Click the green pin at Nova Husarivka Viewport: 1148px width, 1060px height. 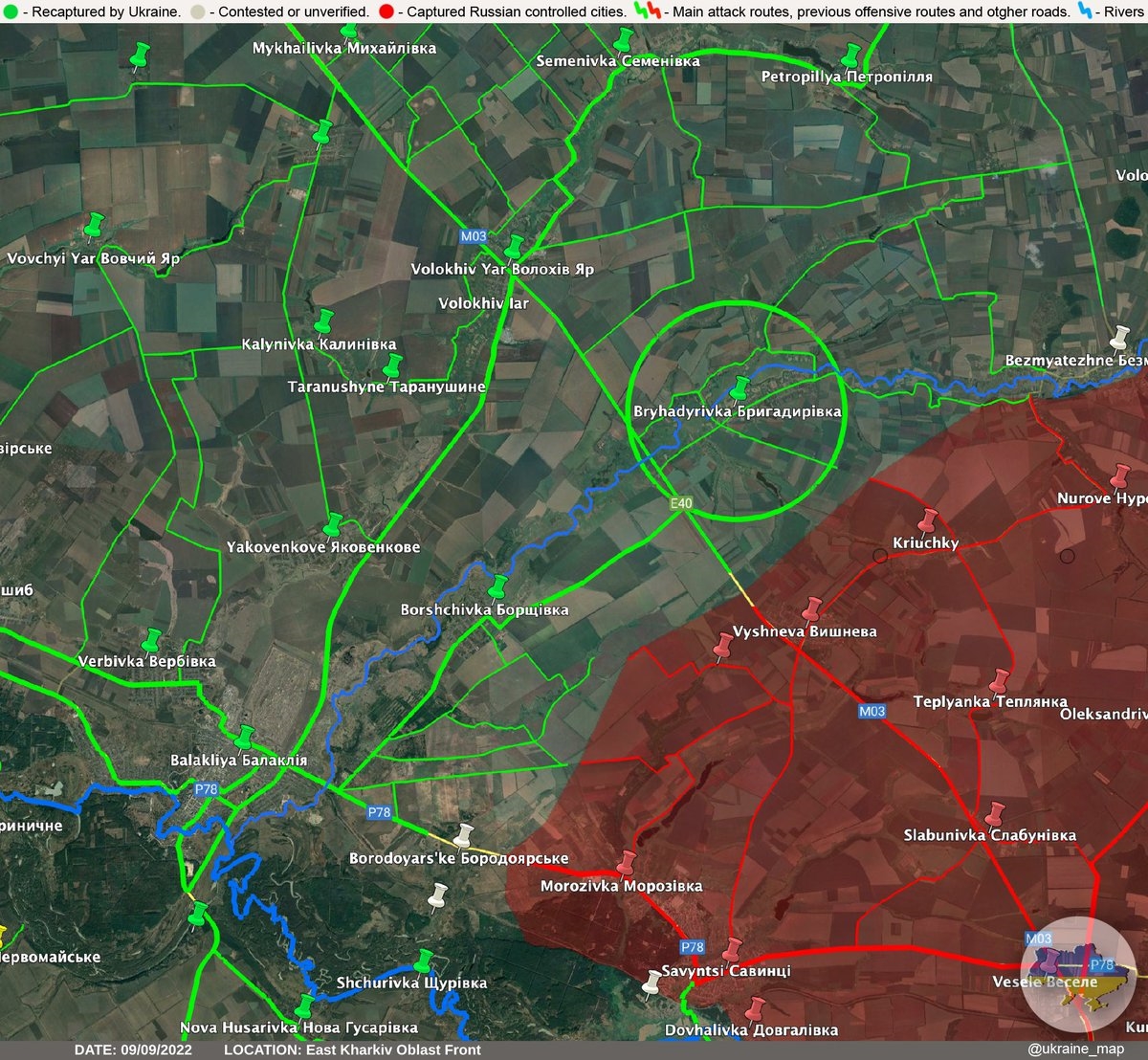click(x=303, y=1006)
